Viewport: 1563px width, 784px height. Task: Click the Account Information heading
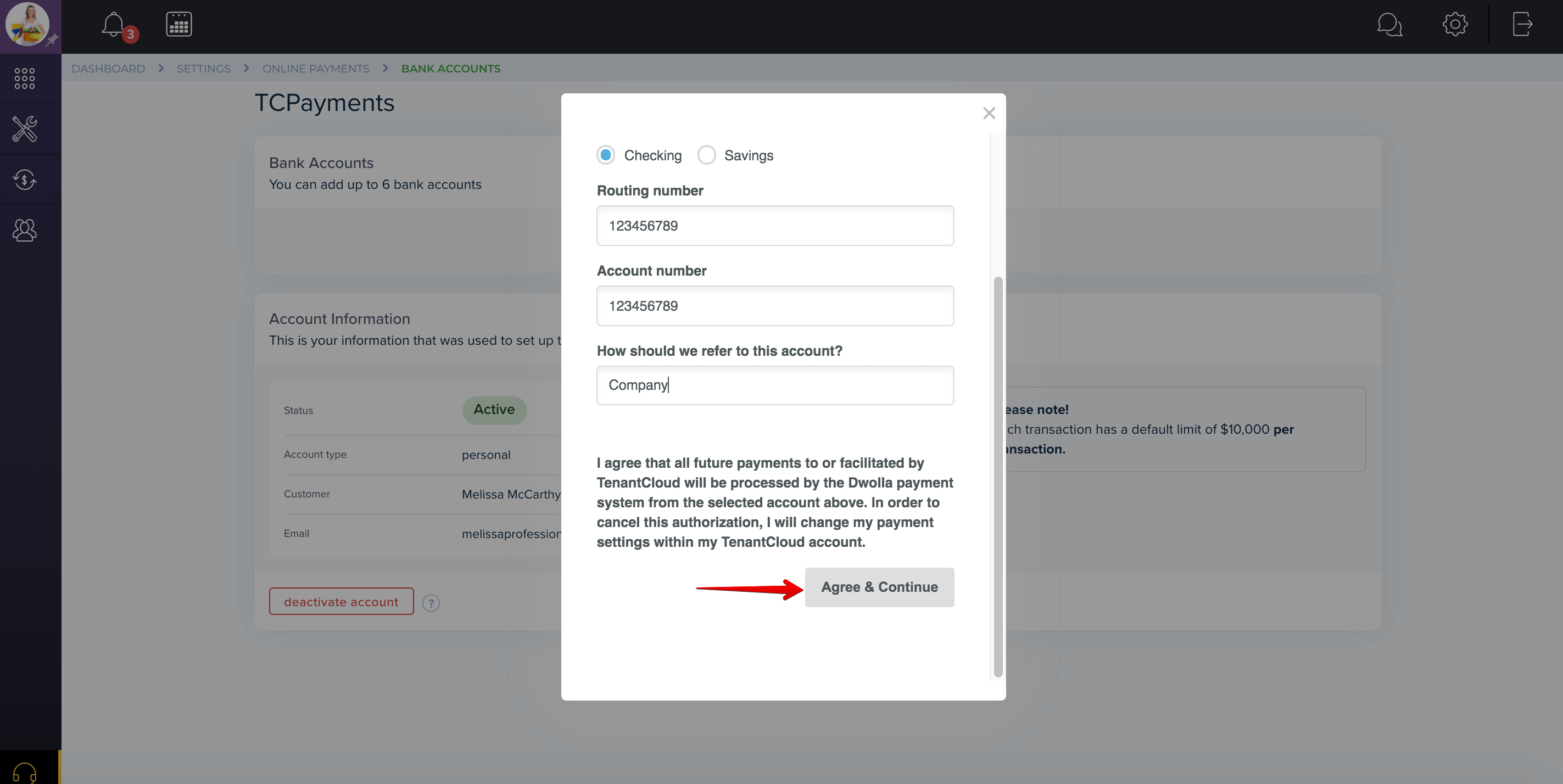(339, 319)
